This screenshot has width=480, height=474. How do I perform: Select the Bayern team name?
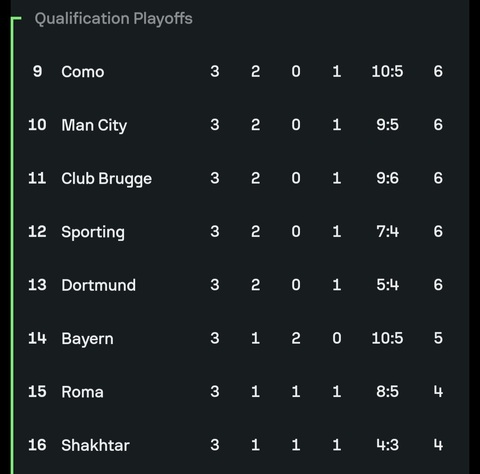(x=87, y=339)
